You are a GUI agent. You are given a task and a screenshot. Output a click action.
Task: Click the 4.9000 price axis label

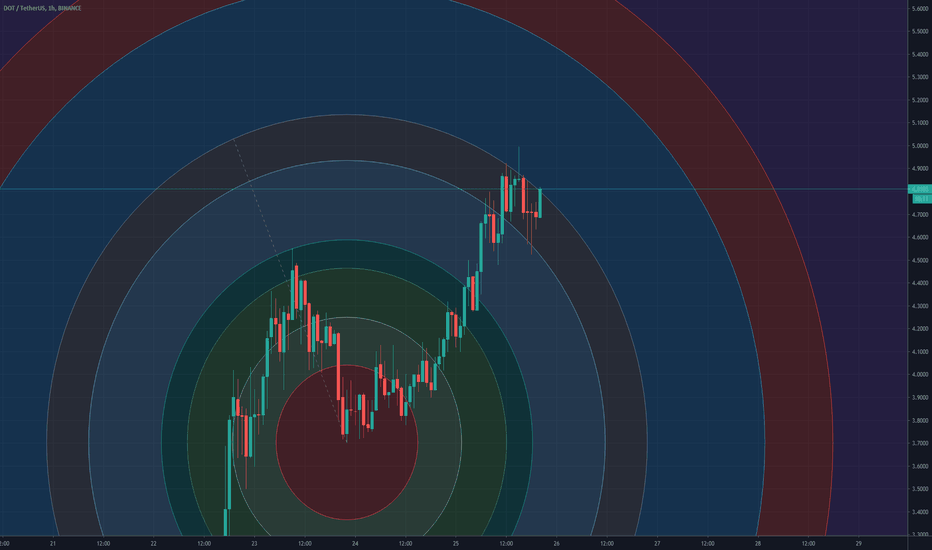coord(920,169)
